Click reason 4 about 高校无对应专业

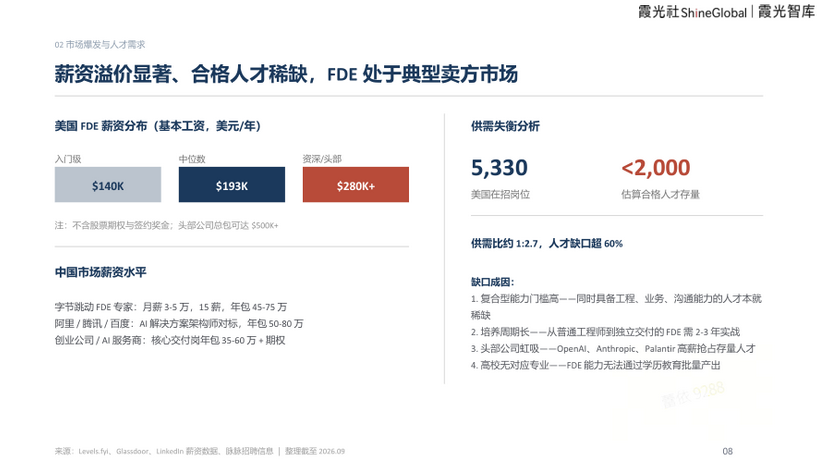[596, 365]
